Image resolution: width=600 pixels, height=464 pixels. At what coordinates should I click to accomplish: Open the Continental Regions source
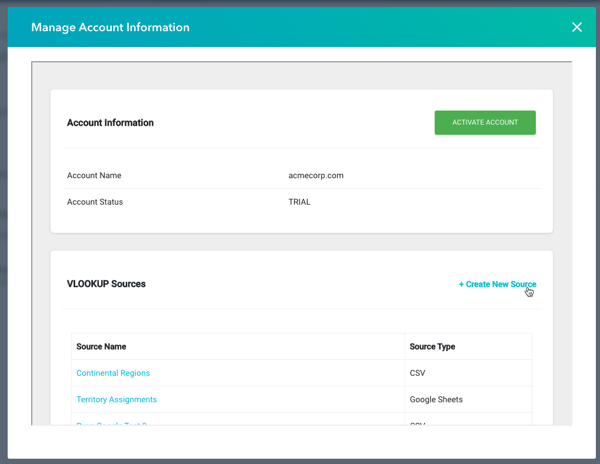[x=113, y=373]
